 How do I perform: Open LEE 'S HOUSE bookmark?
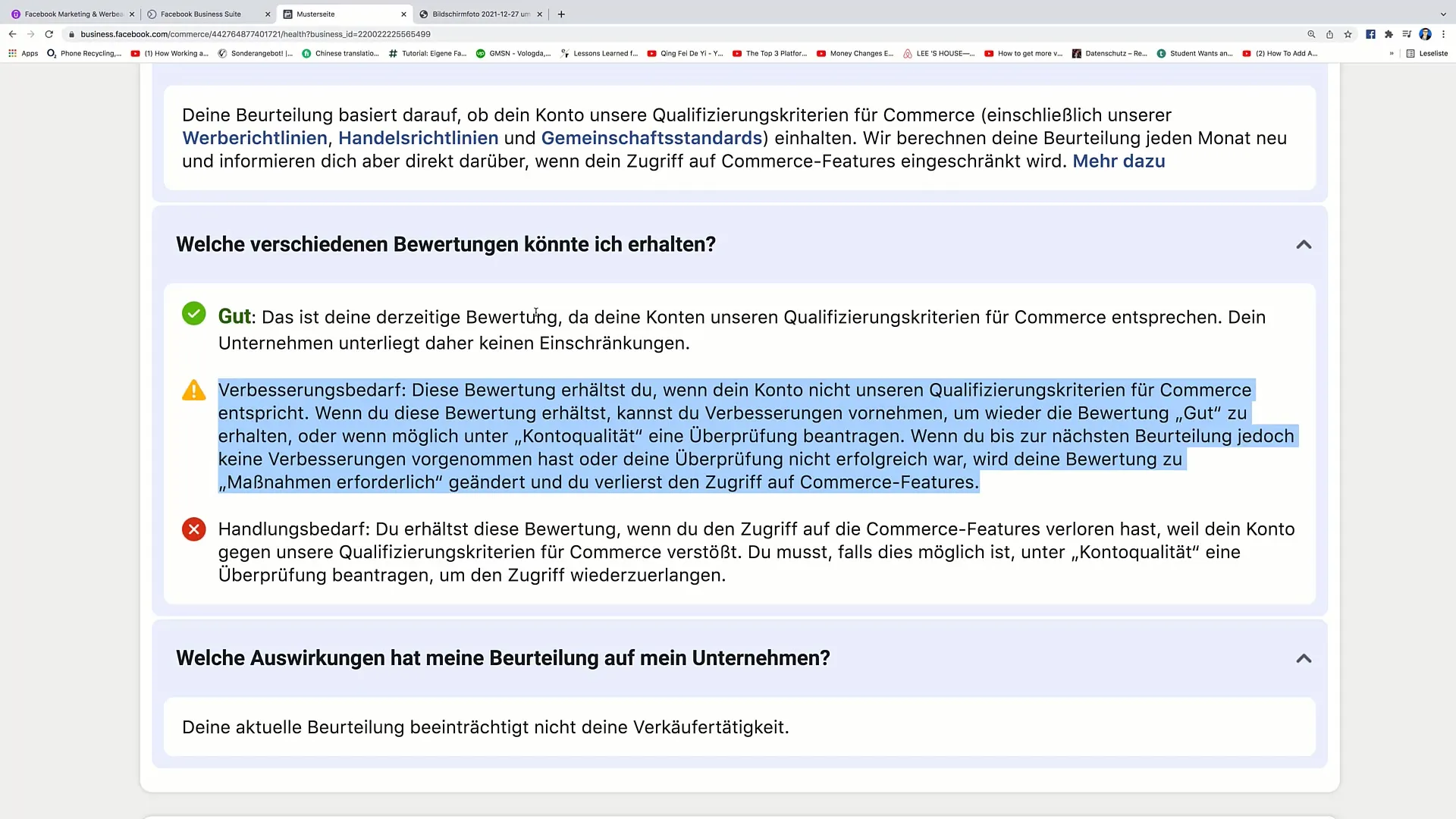939,54
